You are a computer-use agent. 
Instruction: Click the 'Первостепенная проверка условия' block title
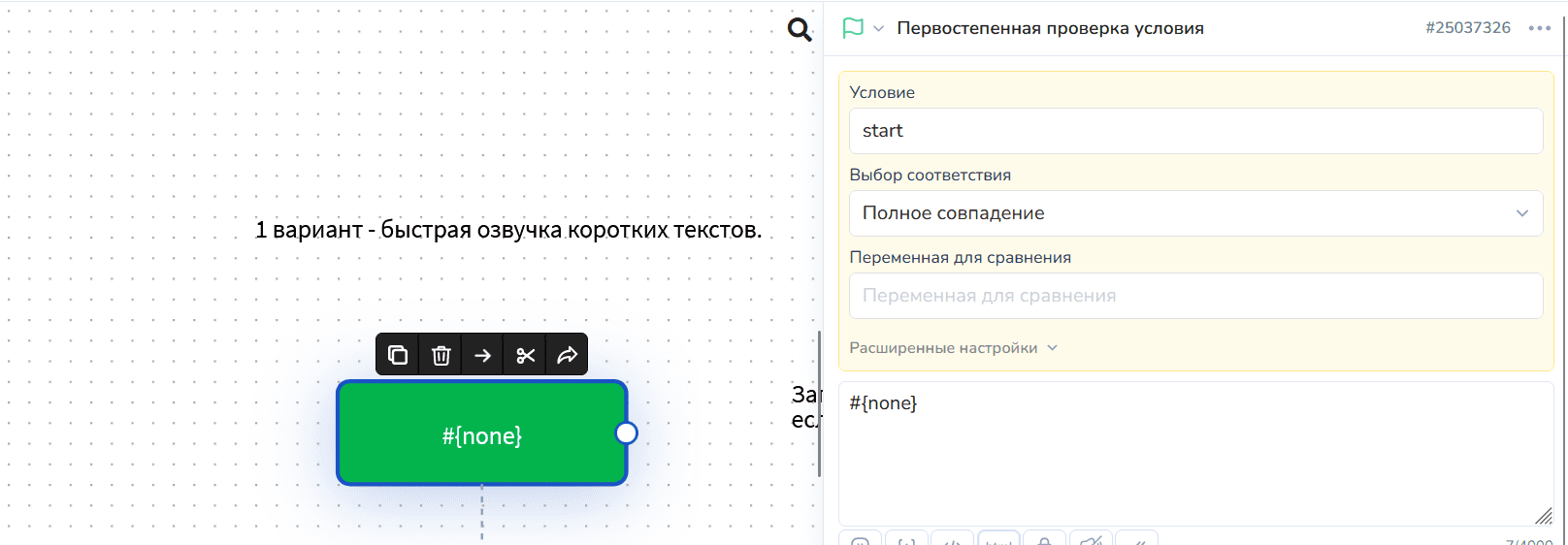tap(1050, 28)
